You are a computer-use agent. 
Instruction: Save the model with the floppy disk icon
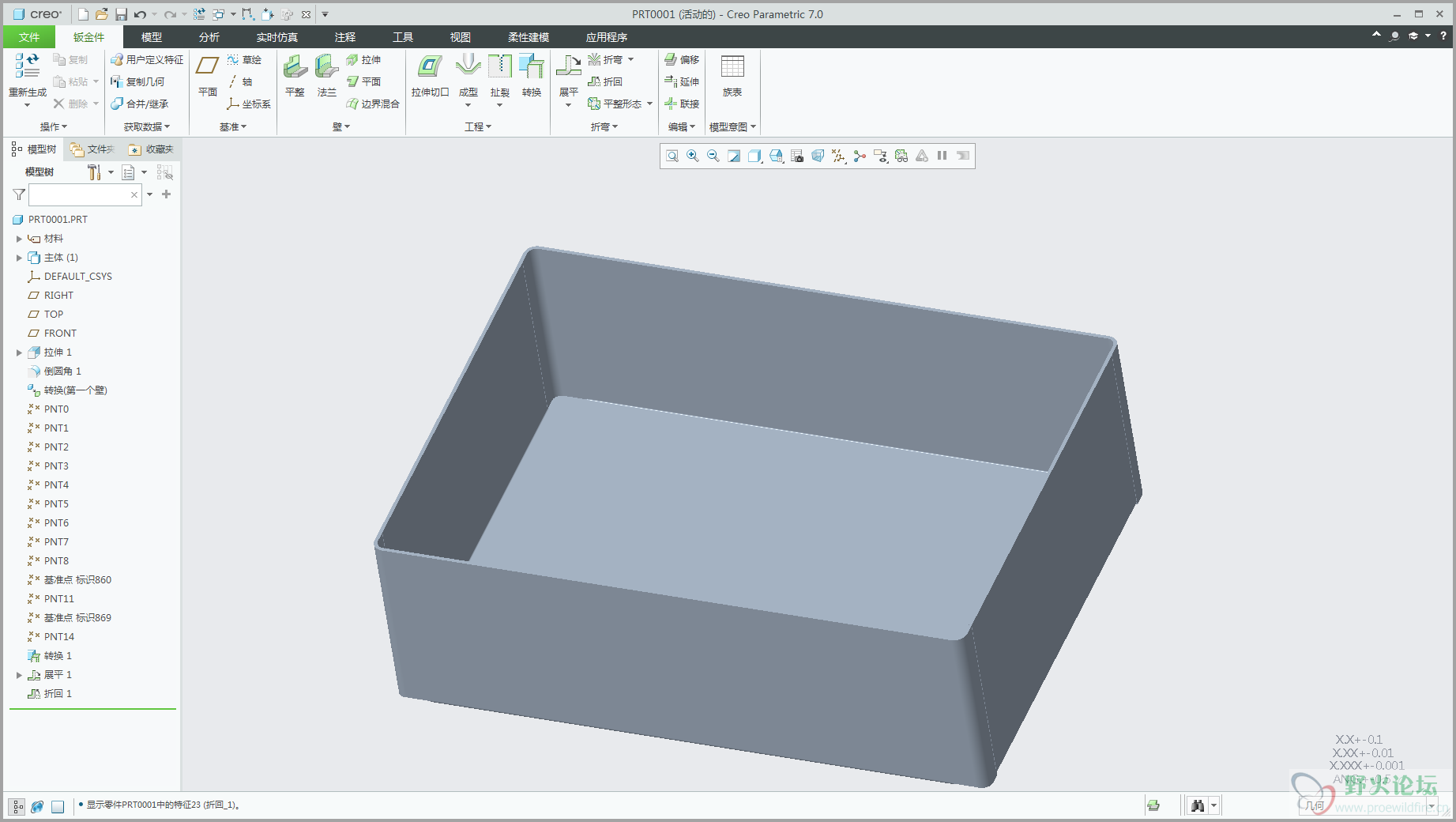pos(121,14)
